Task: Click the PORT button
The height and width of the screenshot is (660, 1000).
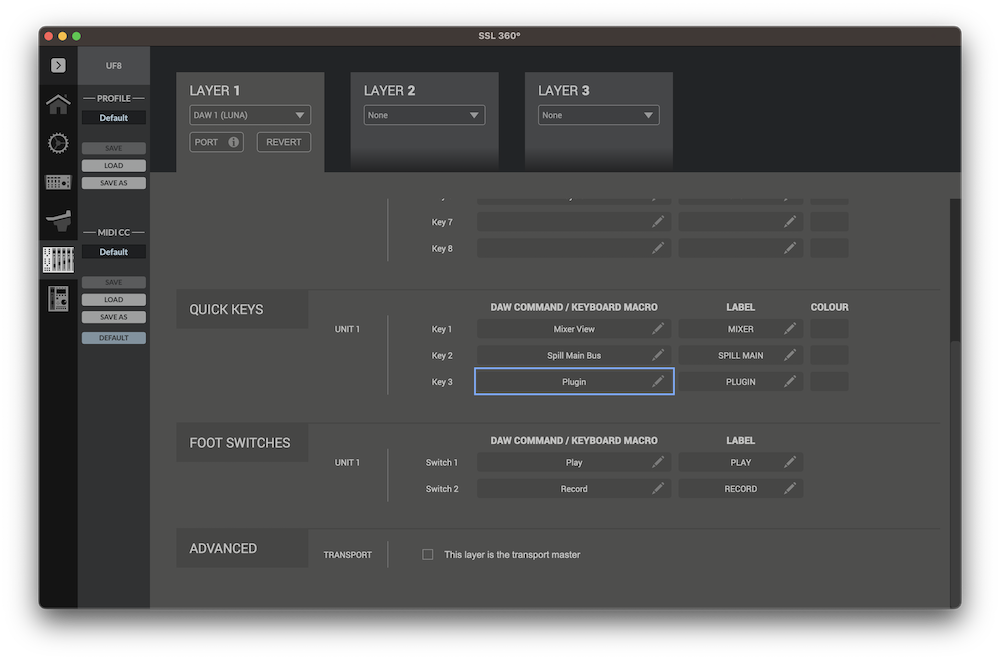Action: point(216,142)
